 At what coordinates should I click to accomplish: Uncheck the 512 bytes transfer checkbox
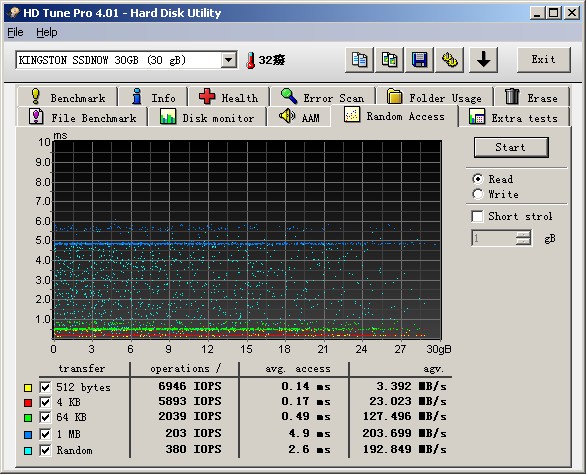point(45,387)
